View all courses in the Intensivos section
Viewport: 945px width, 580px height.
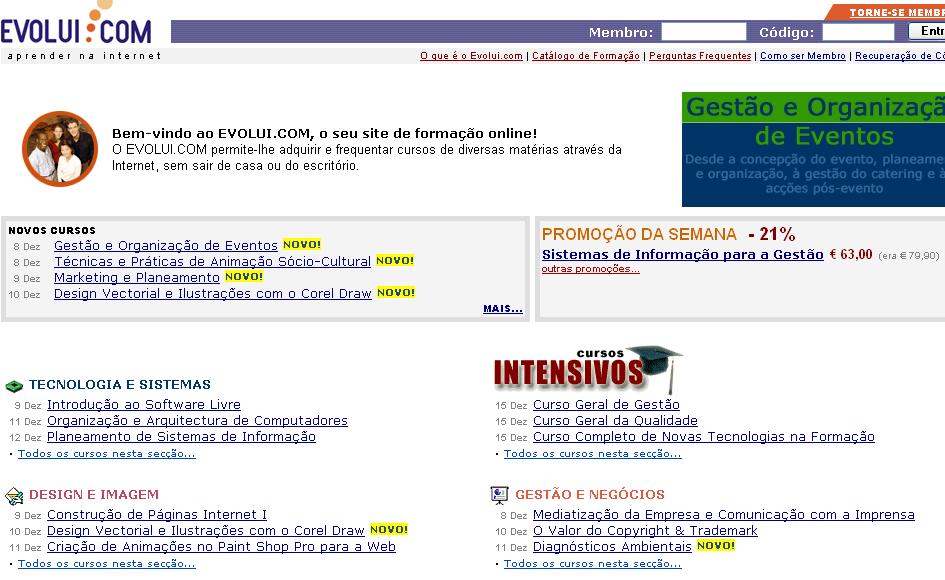pyautogui.click(x=592, y=454)
